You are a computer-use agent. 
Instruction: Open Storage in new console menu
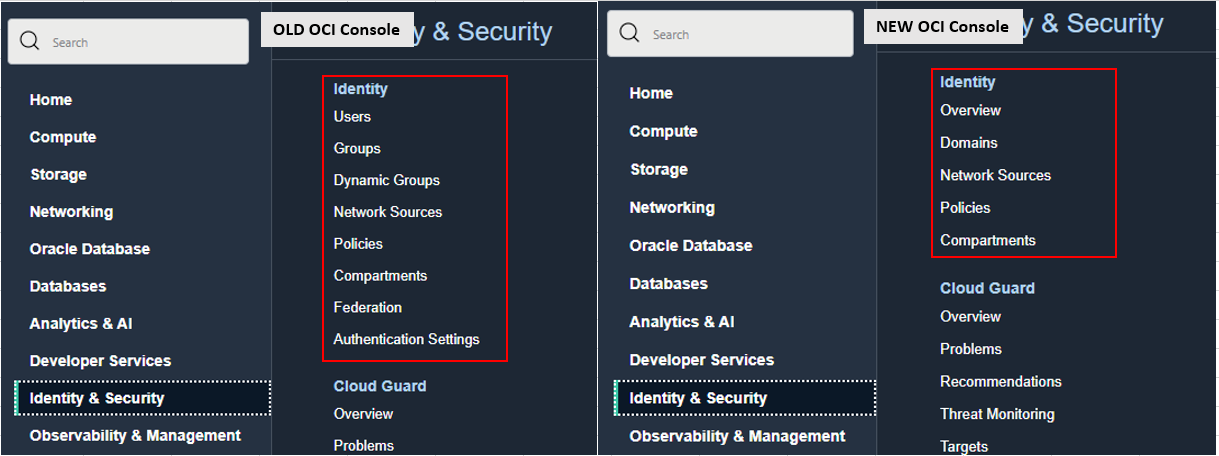658,169
